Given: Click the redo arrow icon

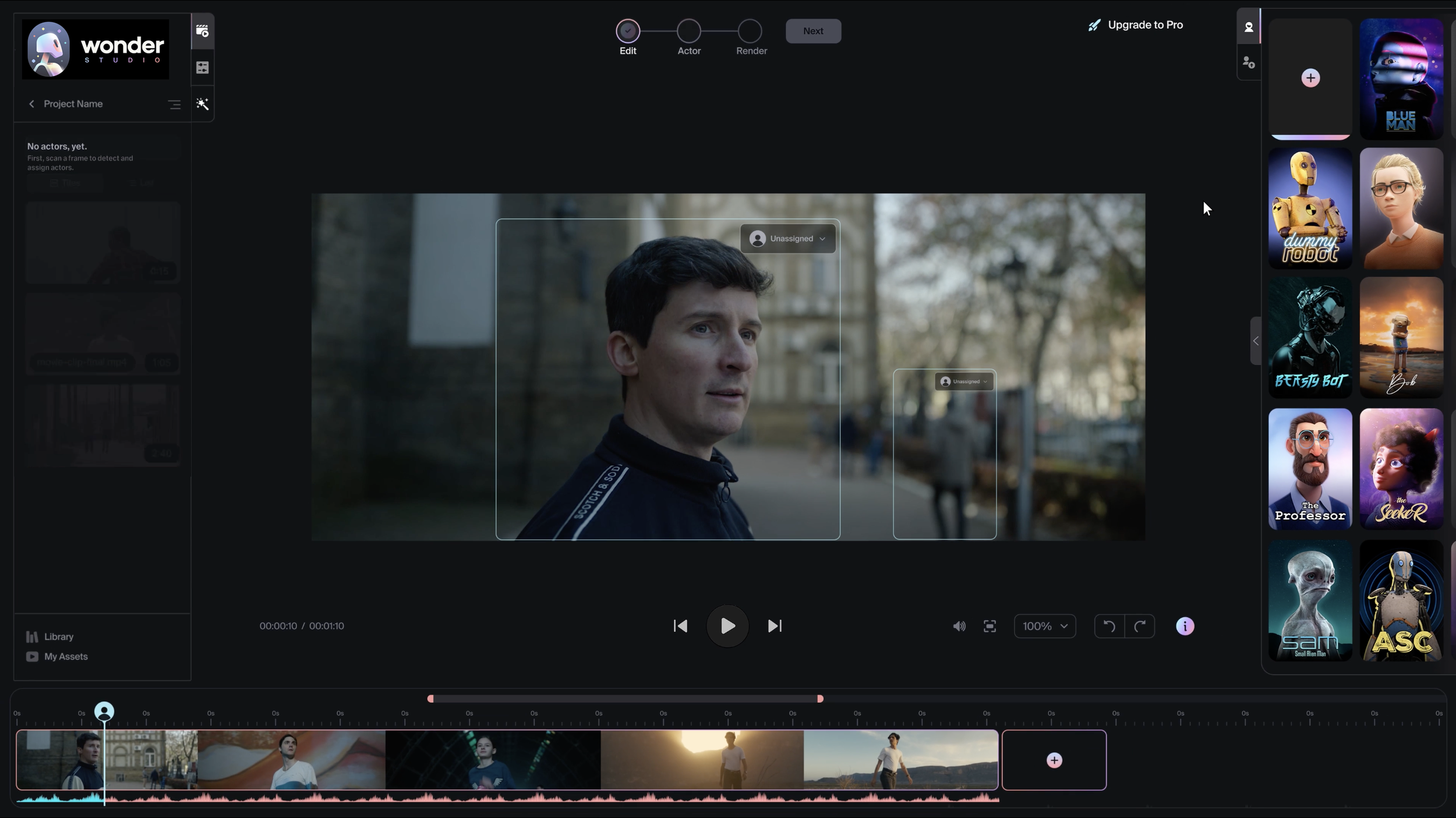Looking at the screenshot, I should point(1140,626).
